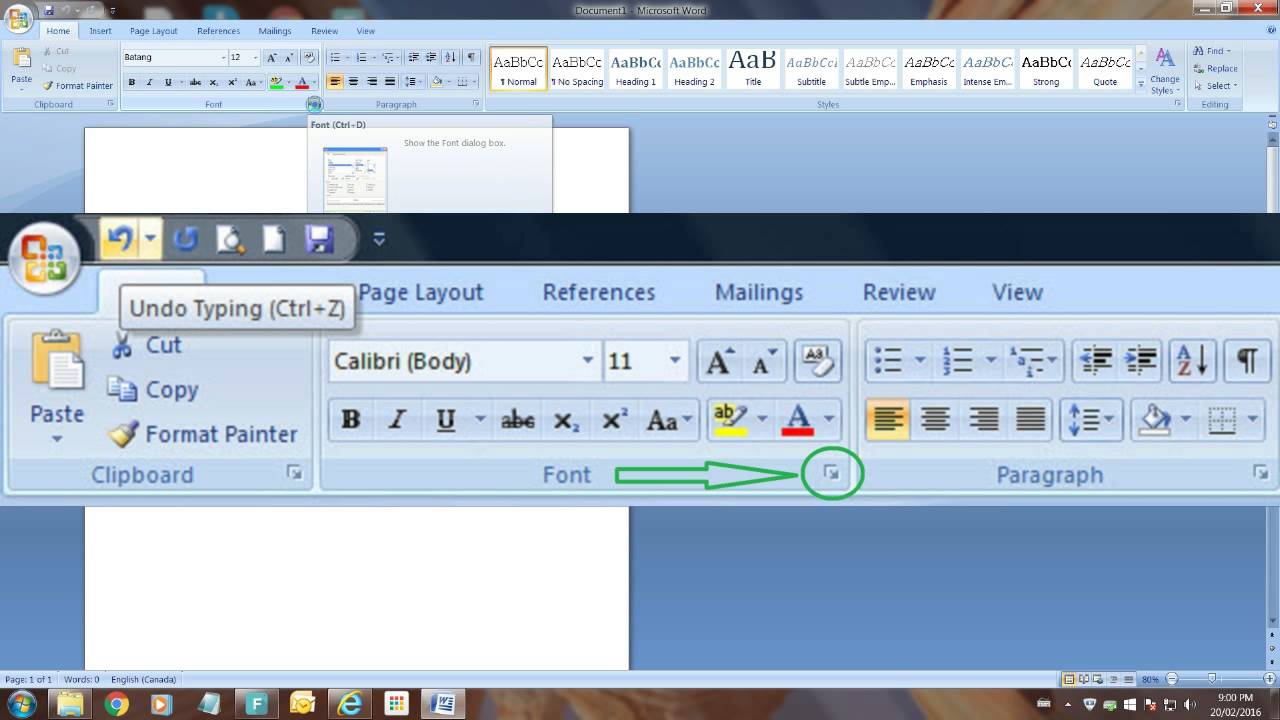The image size is (1280, 720).
Task: Create a new document from the enlarged toolbar
Action: click(x=274, y=239)
